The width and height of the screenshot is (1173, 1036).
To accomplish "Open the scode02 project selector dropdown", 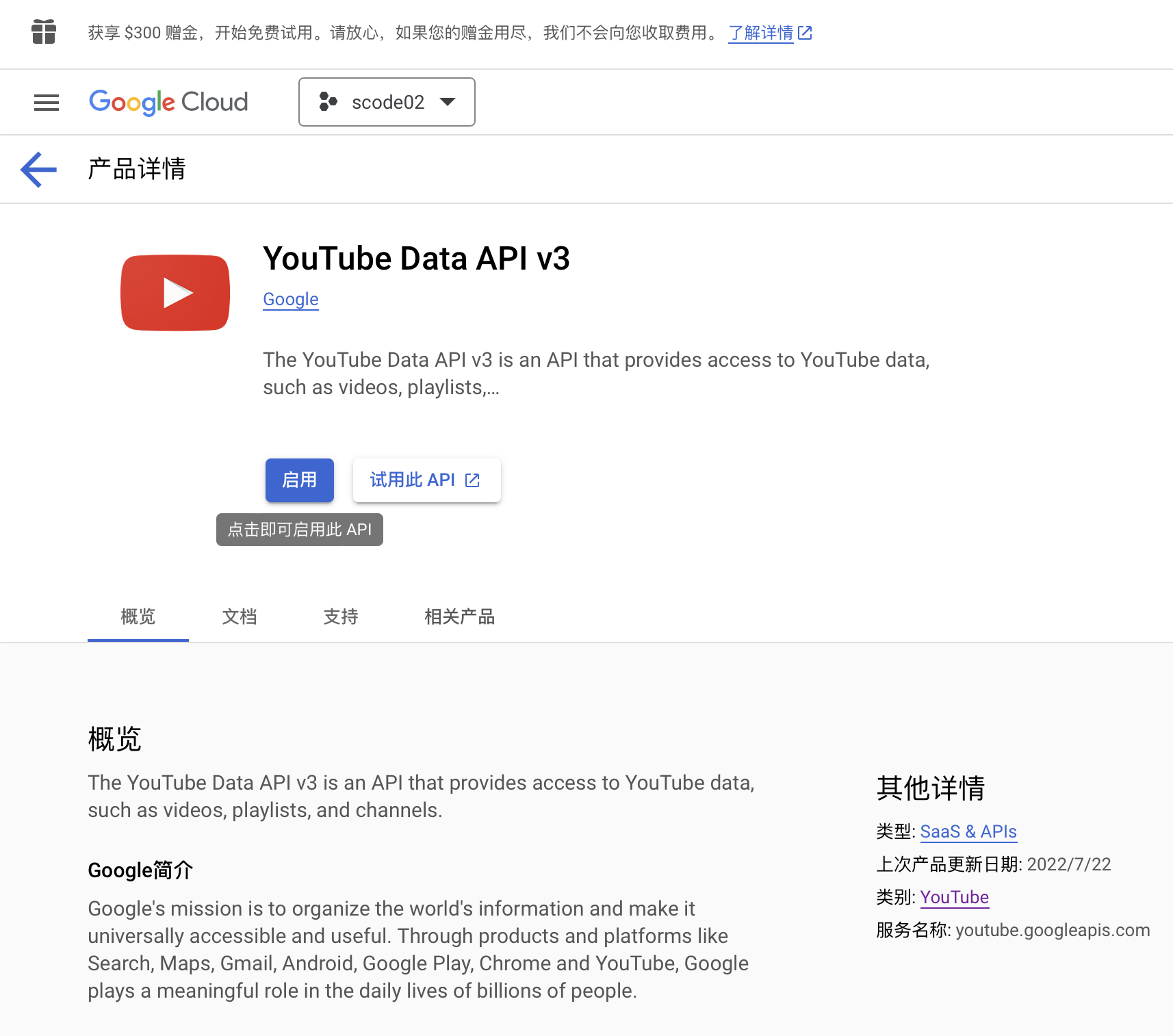I will pyautogui.click(x=387, y=102).
